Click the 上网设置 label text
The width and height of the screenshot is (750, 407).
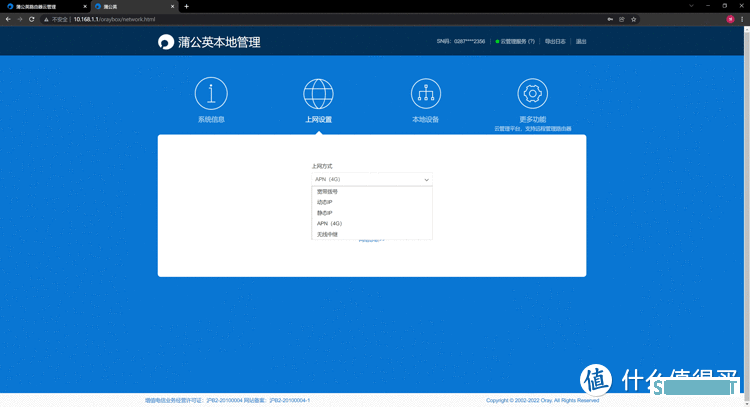(x=318, y=120)
